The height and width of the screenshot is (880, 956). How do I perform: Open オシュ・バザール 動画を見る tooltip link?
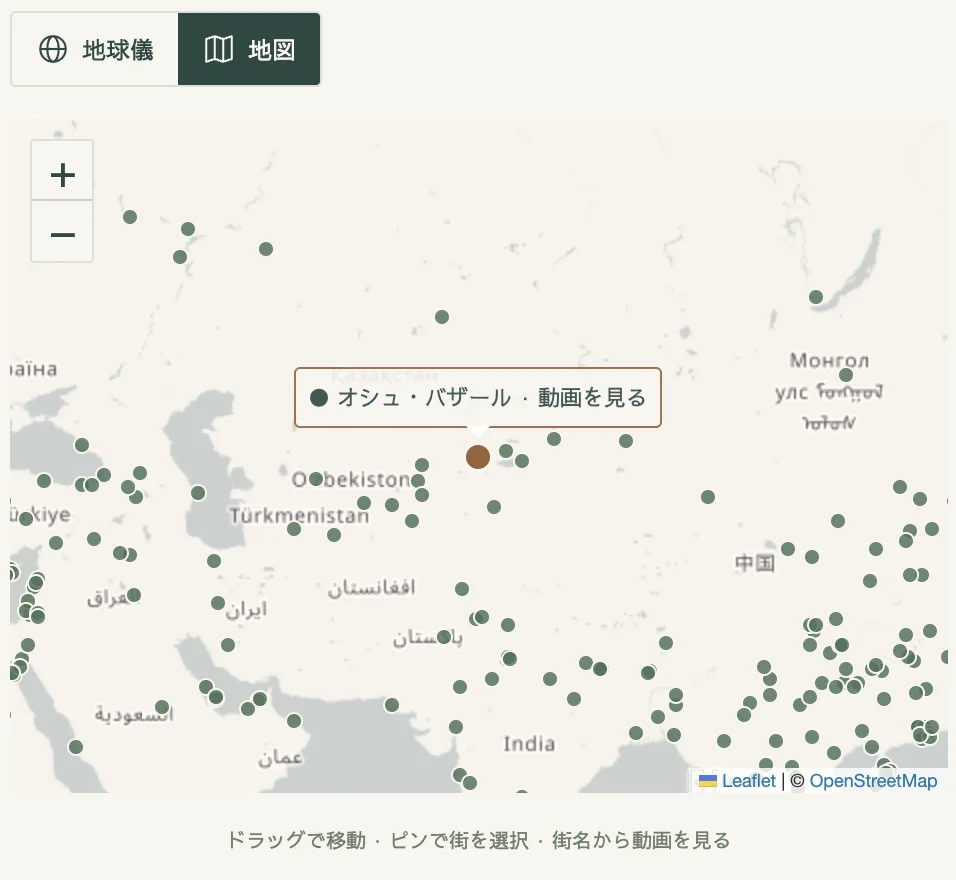(x=478, y=398)
